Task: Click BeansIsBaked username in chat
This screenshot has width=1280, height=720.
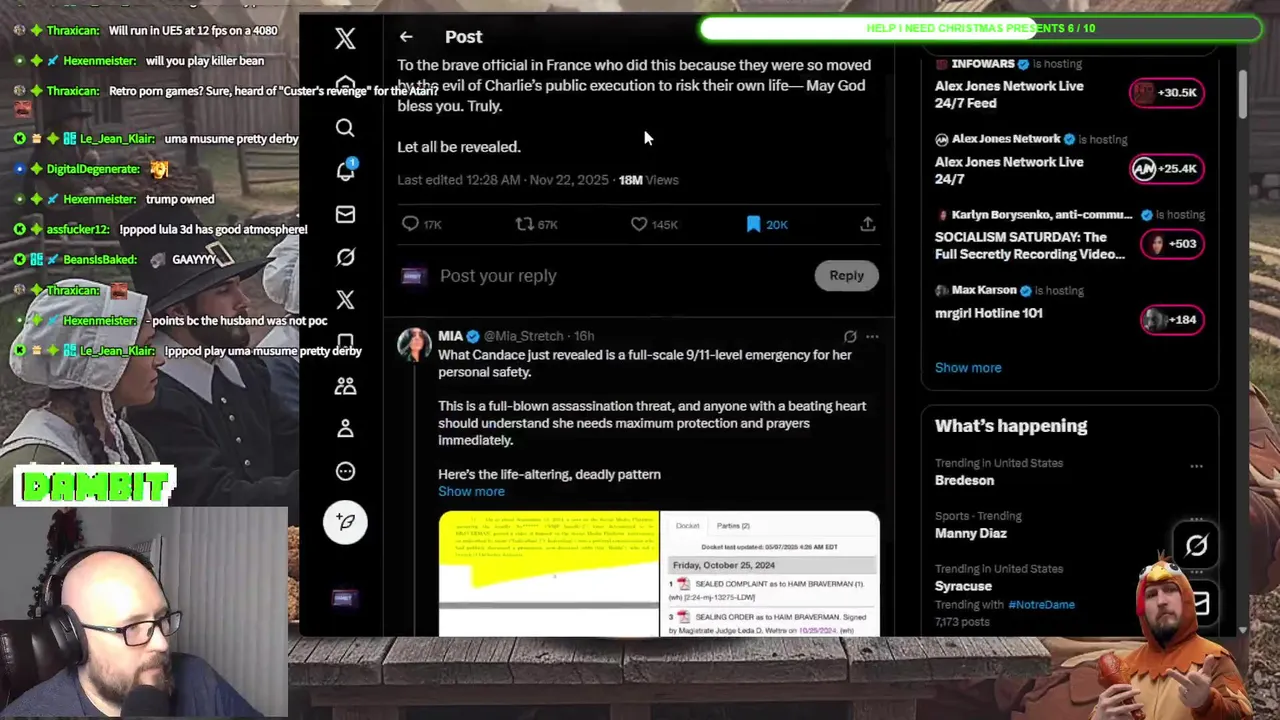Action: tap(99, 259)
